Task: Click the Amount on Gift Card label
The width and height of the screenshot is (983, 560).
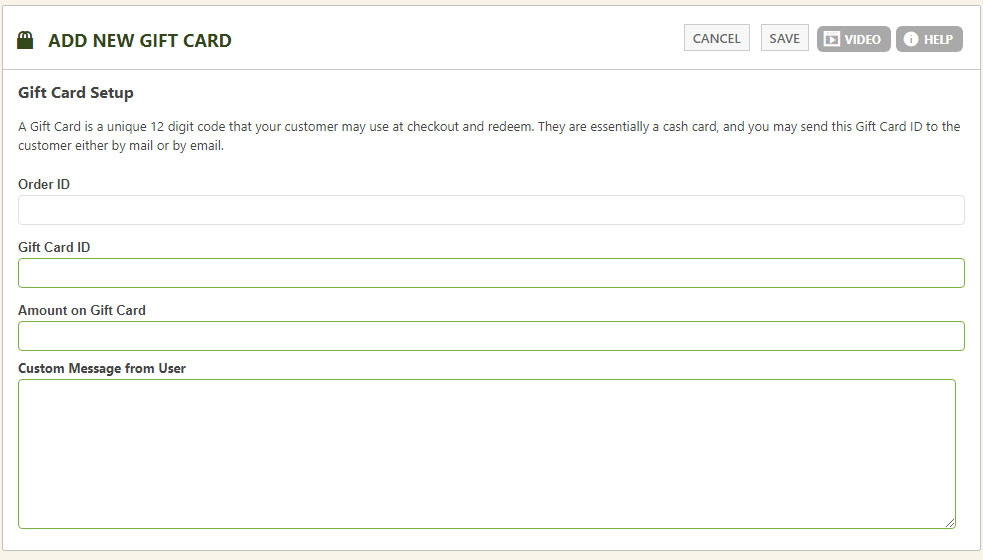Action: [82, 310]
